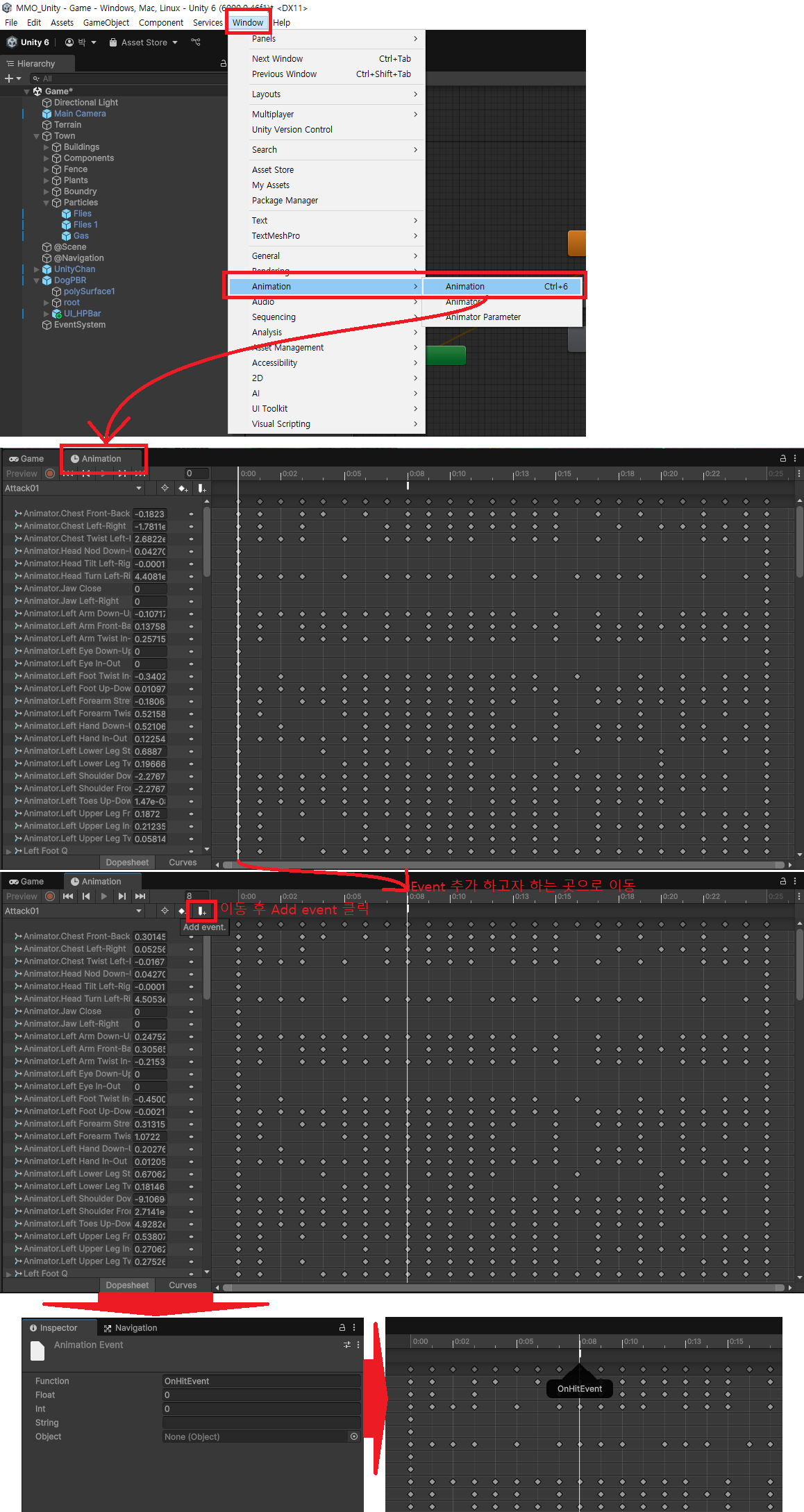Open Window menu in menu bar
Image resolution: width=804 pixels, height=1512 pixels.
coord(248,22)
